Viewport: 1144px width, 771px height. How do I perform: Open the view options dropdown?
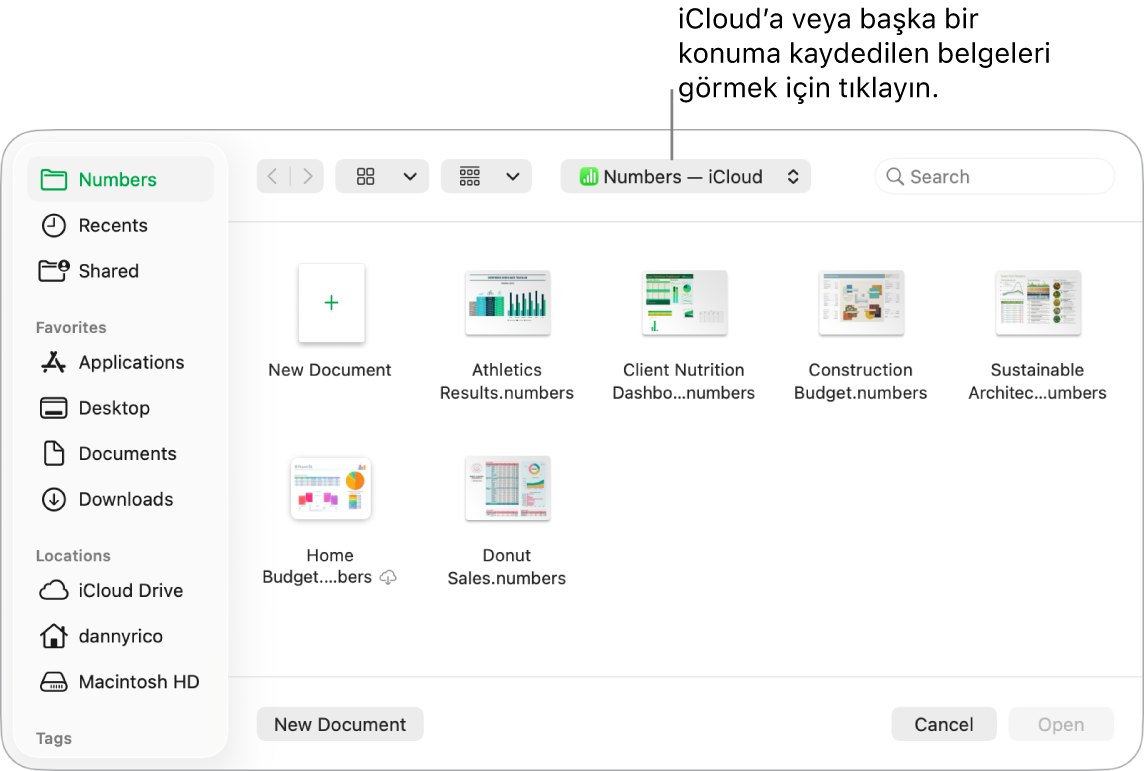coord(382,176)
